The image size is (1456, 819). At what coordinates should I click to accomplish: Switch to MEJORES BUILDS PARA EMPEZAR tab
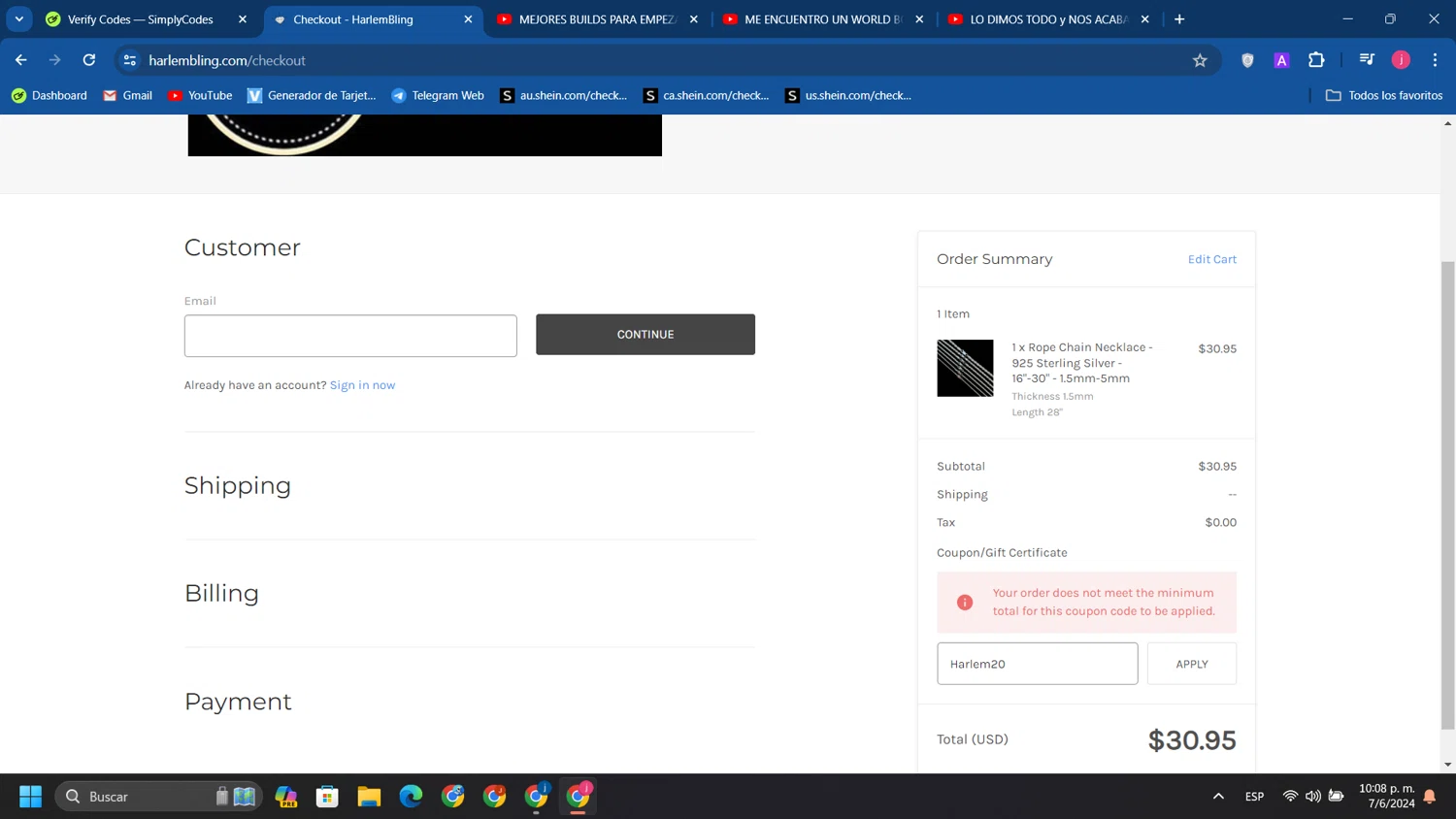pos(598,19)
